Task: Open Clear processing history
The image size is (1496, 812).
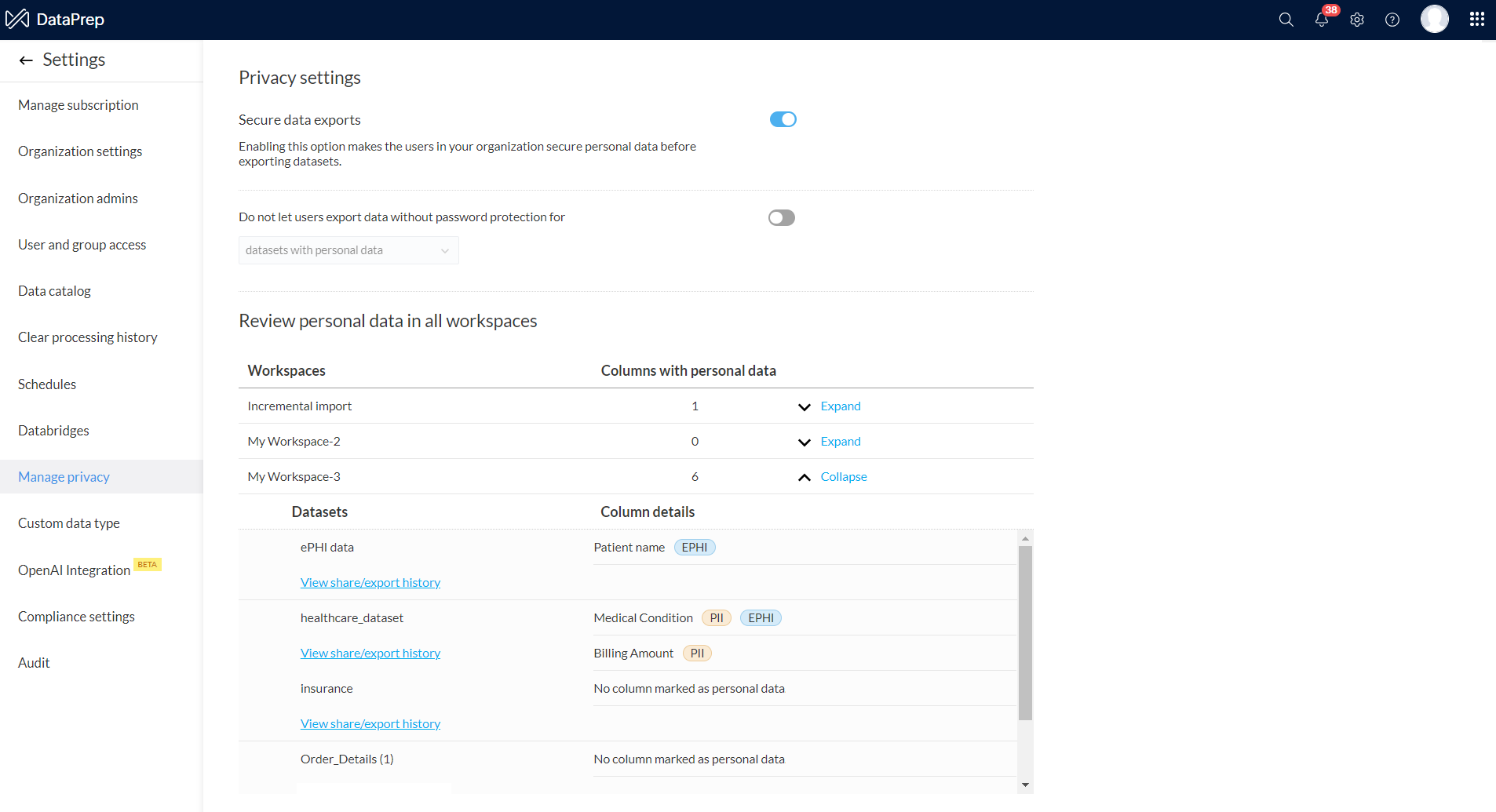Action: (x=87, y=337)
